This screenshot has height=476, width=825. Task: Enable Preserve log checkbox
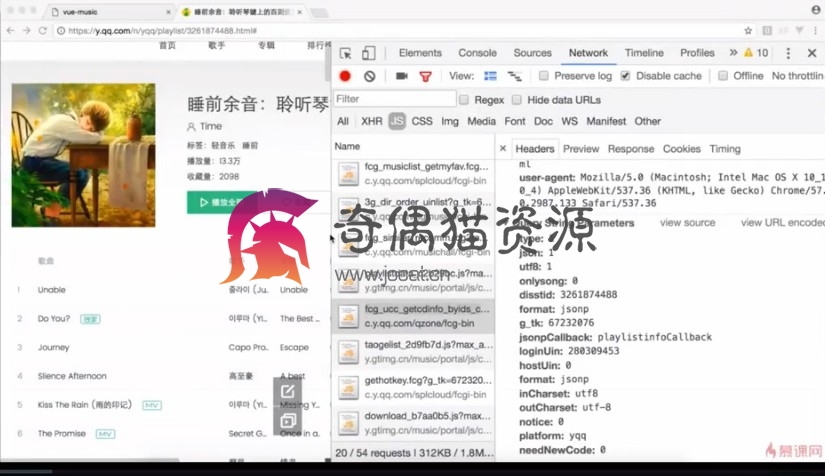(x=544, y=76)
